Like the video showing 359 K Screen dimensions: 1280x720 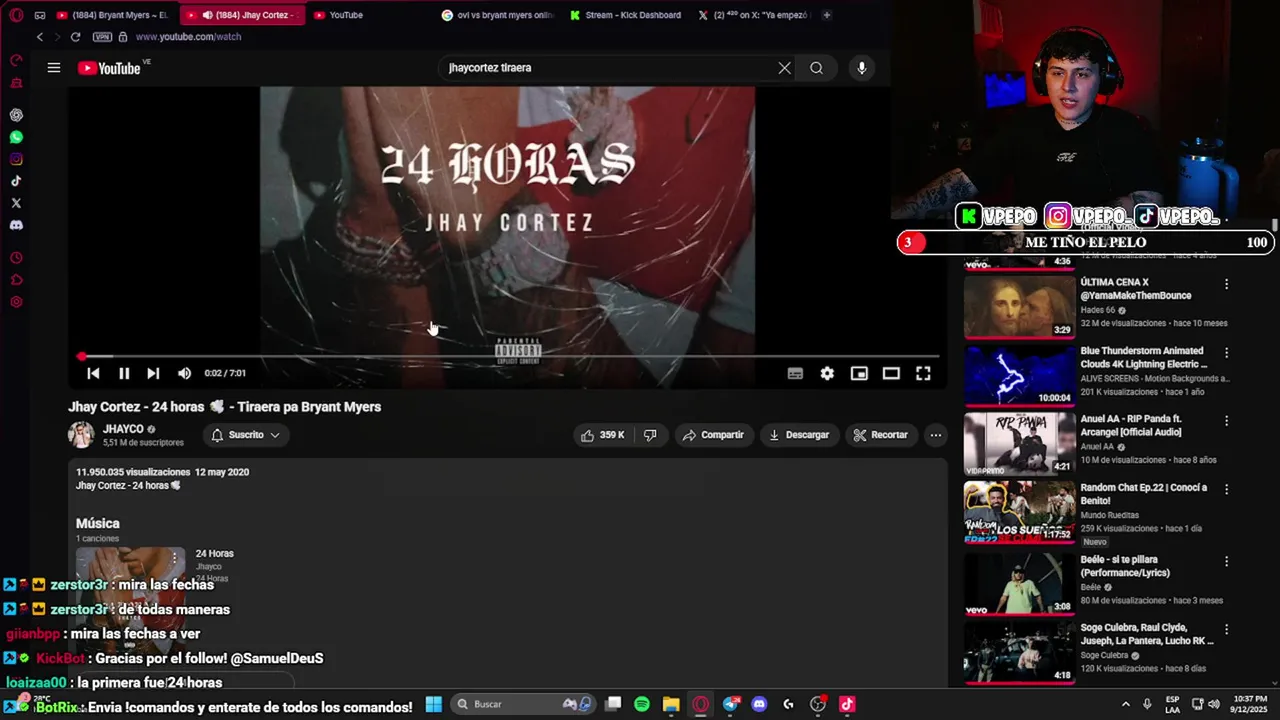pos(603,435)
